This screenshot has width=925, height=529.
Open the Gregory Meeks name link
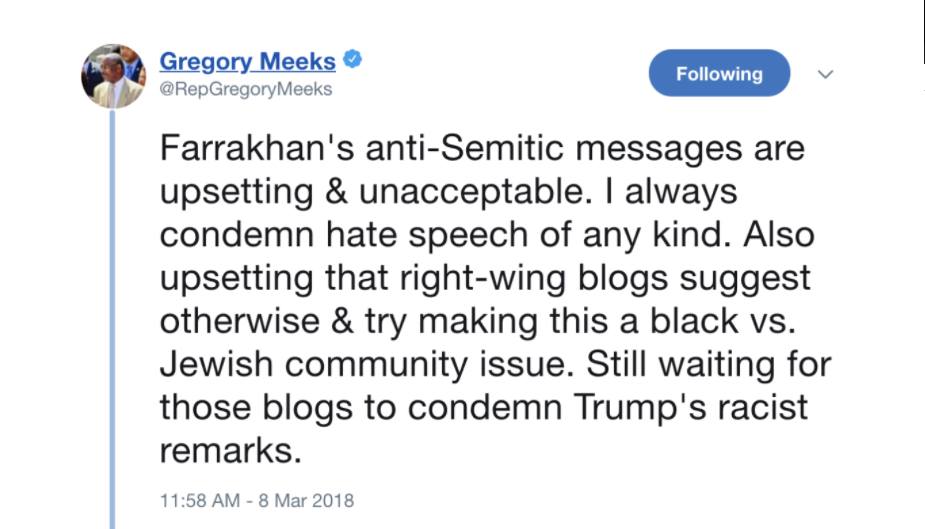click(247, 61)
